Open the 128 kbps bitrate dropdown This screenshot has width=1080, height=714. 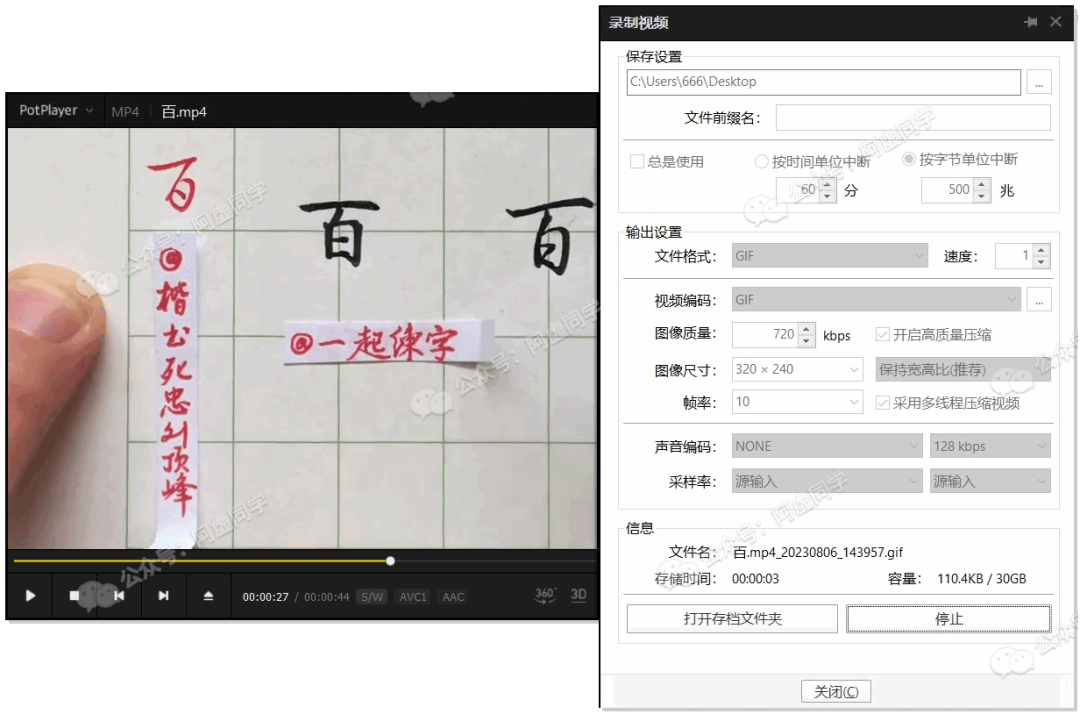(x=990, y=446)
